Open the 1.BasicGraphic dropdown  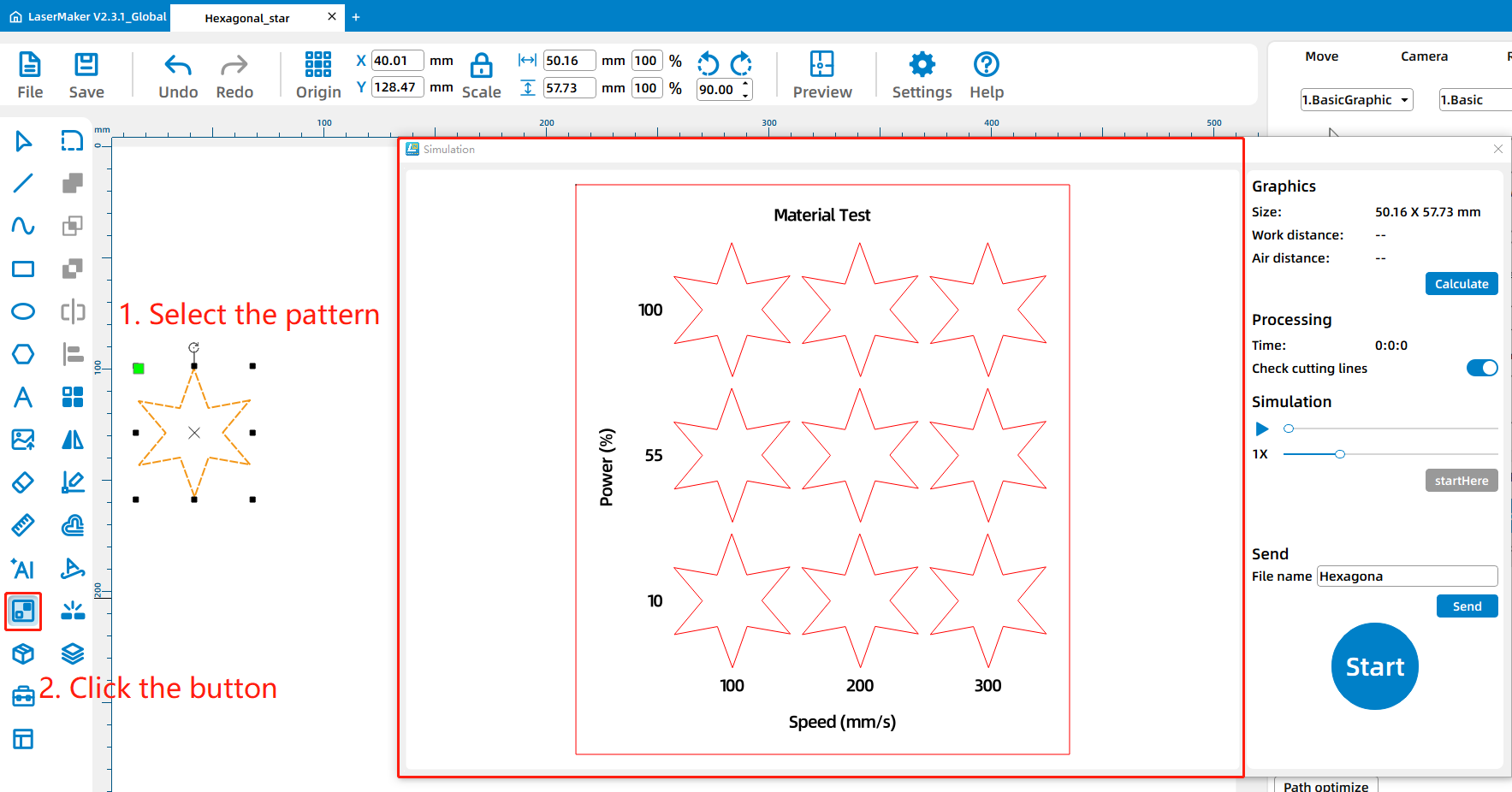point(1355,100)
